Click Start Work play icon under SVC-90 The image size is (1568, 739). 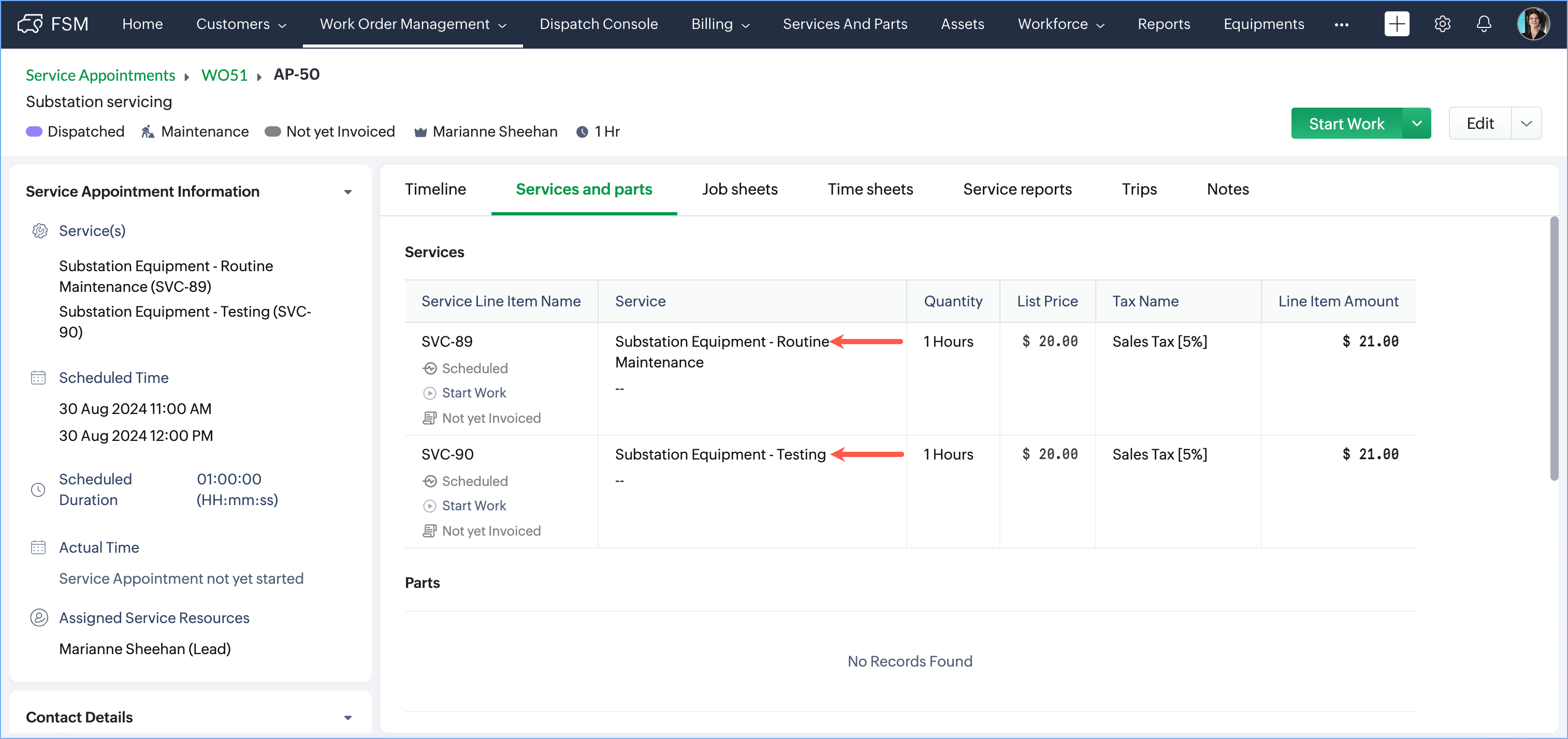tap(430, 506)
